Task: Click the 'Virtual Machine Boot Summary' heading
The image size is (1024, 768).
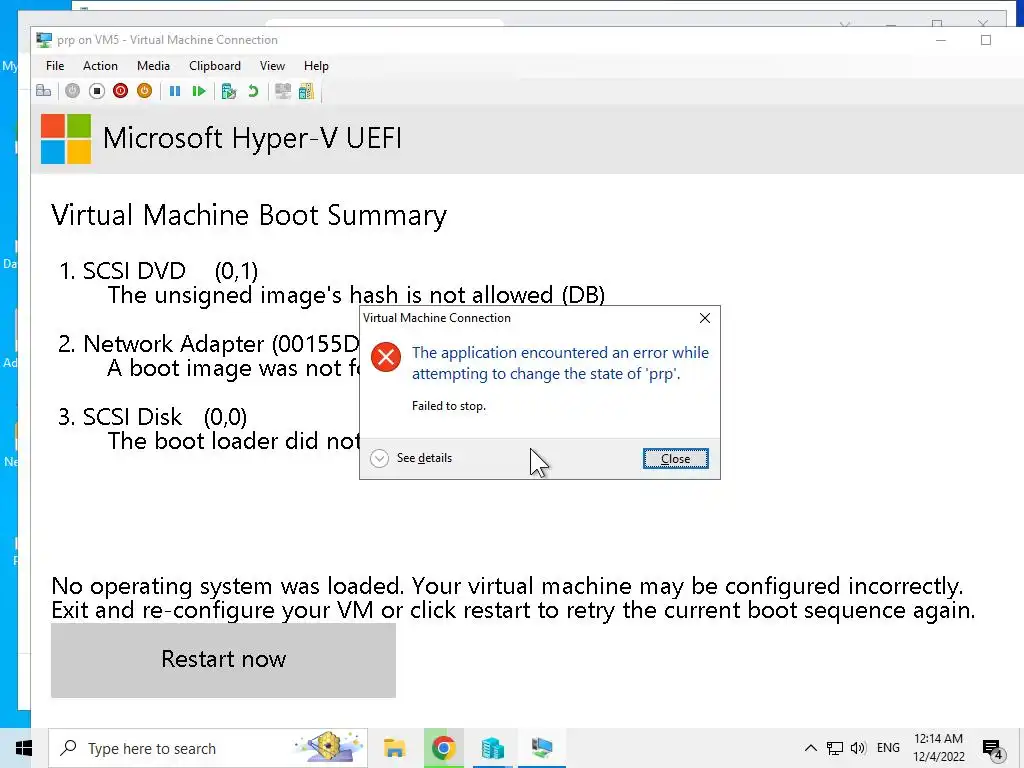Action: (249, 216)
